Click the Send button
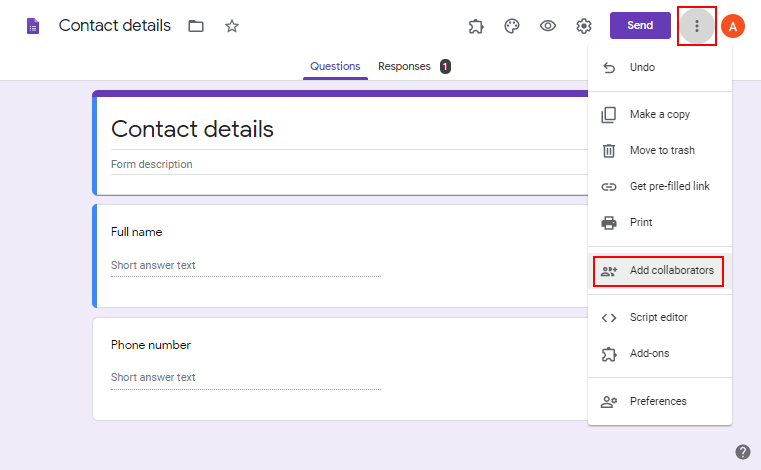761x470 pixels. click(x=640, y=25)
